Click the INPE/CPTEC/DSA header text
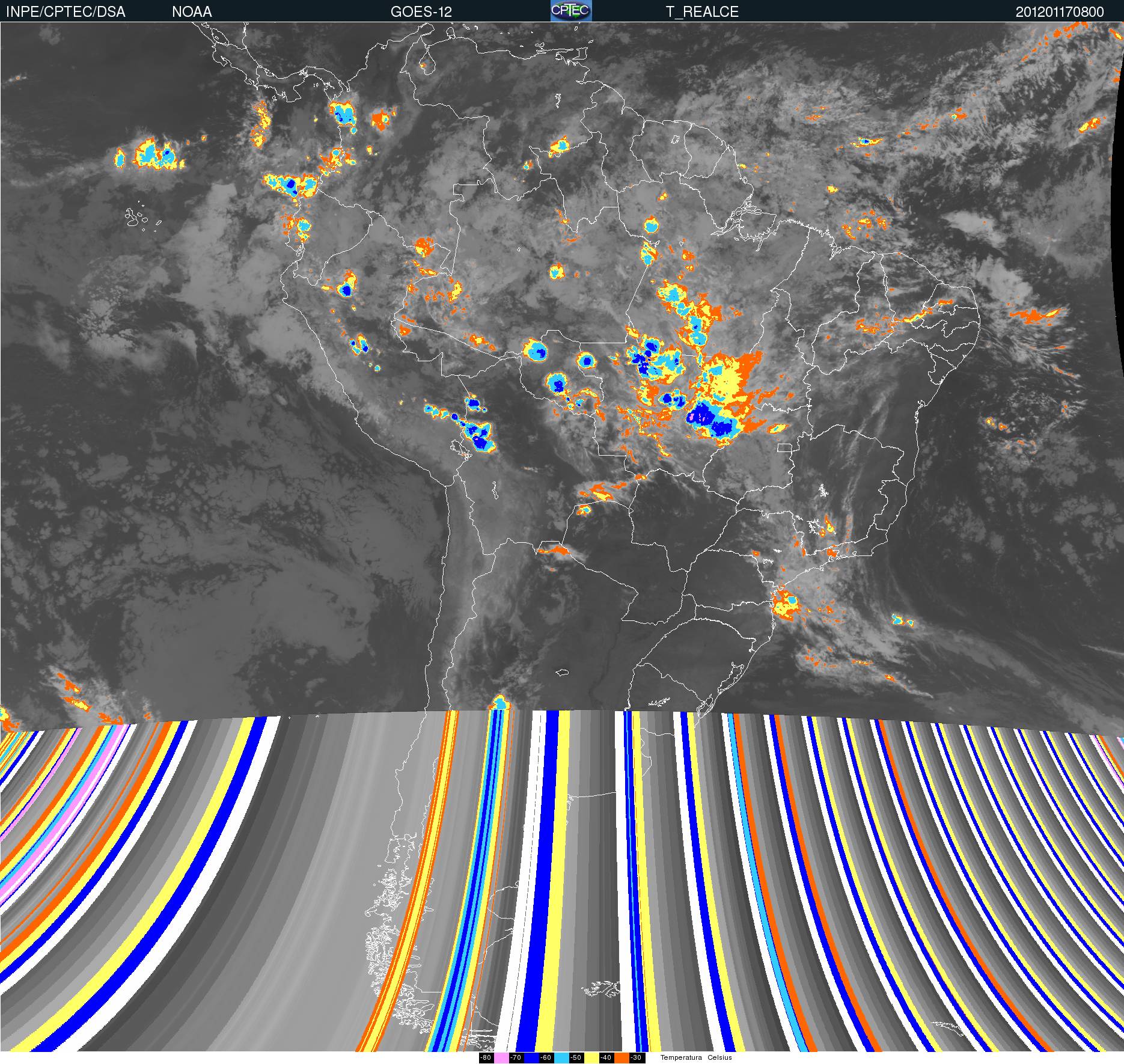1124x1064 pixels. coord(66,12)
